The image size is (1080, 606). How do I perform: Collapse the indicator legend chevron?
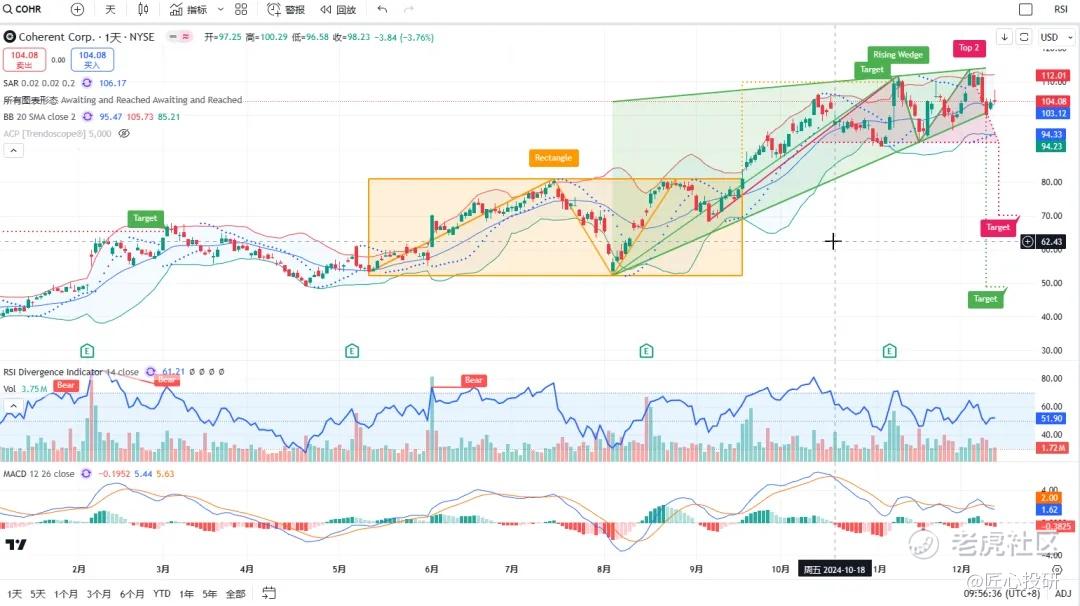[13, 150]
